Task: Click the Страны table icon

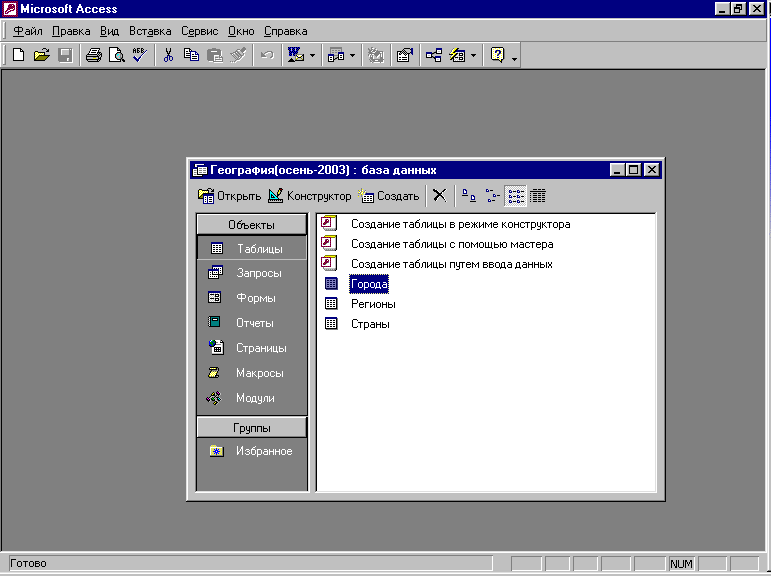Action: point(331,323)
